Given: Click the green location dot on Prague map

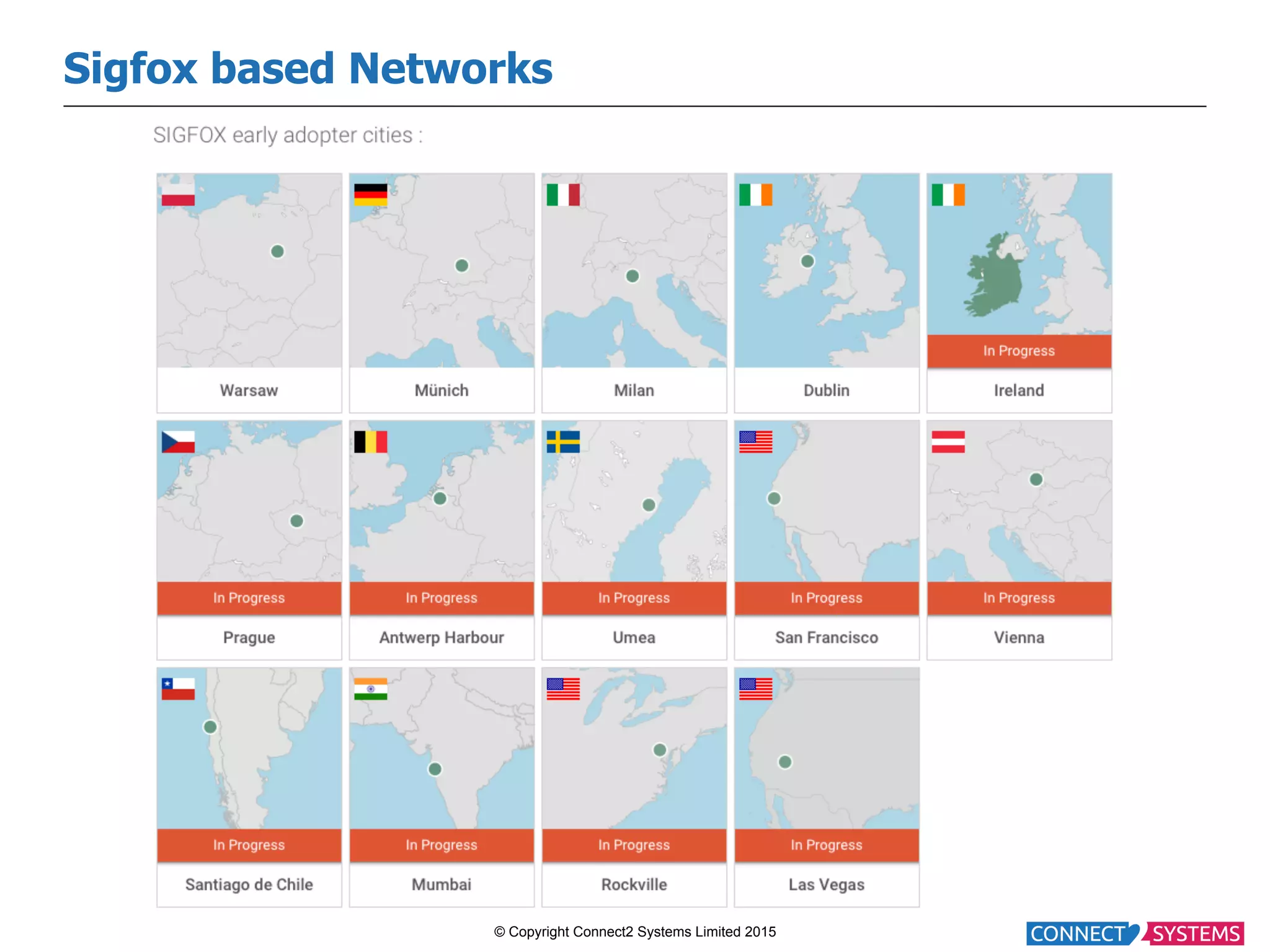Looking at the screenshot, I should (x=297, y=521).
